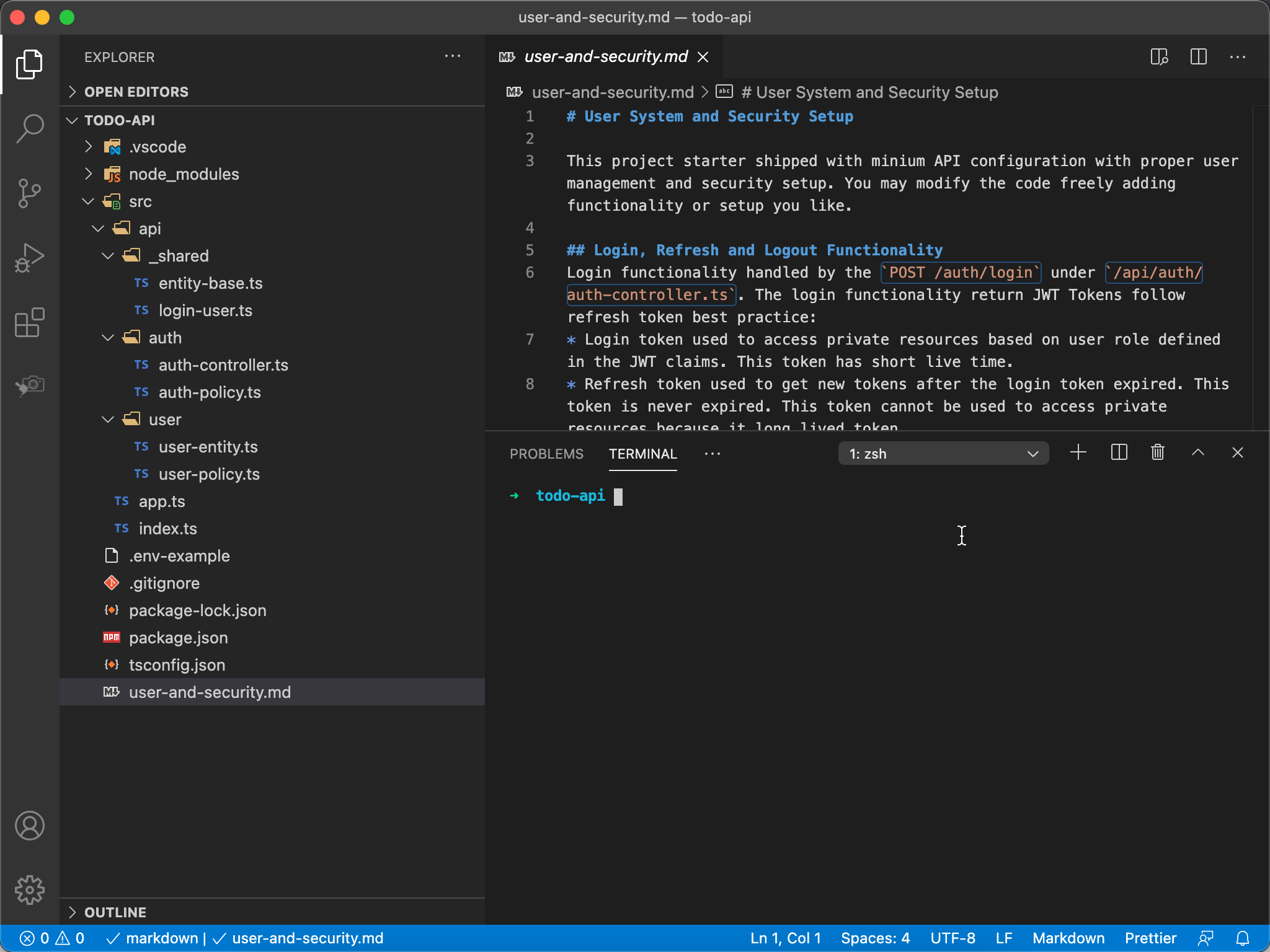The width and height of the screenshot is (1270, 952).
Task: Split the editor right
Action: pyautogui.click(x=1199, y=56)
